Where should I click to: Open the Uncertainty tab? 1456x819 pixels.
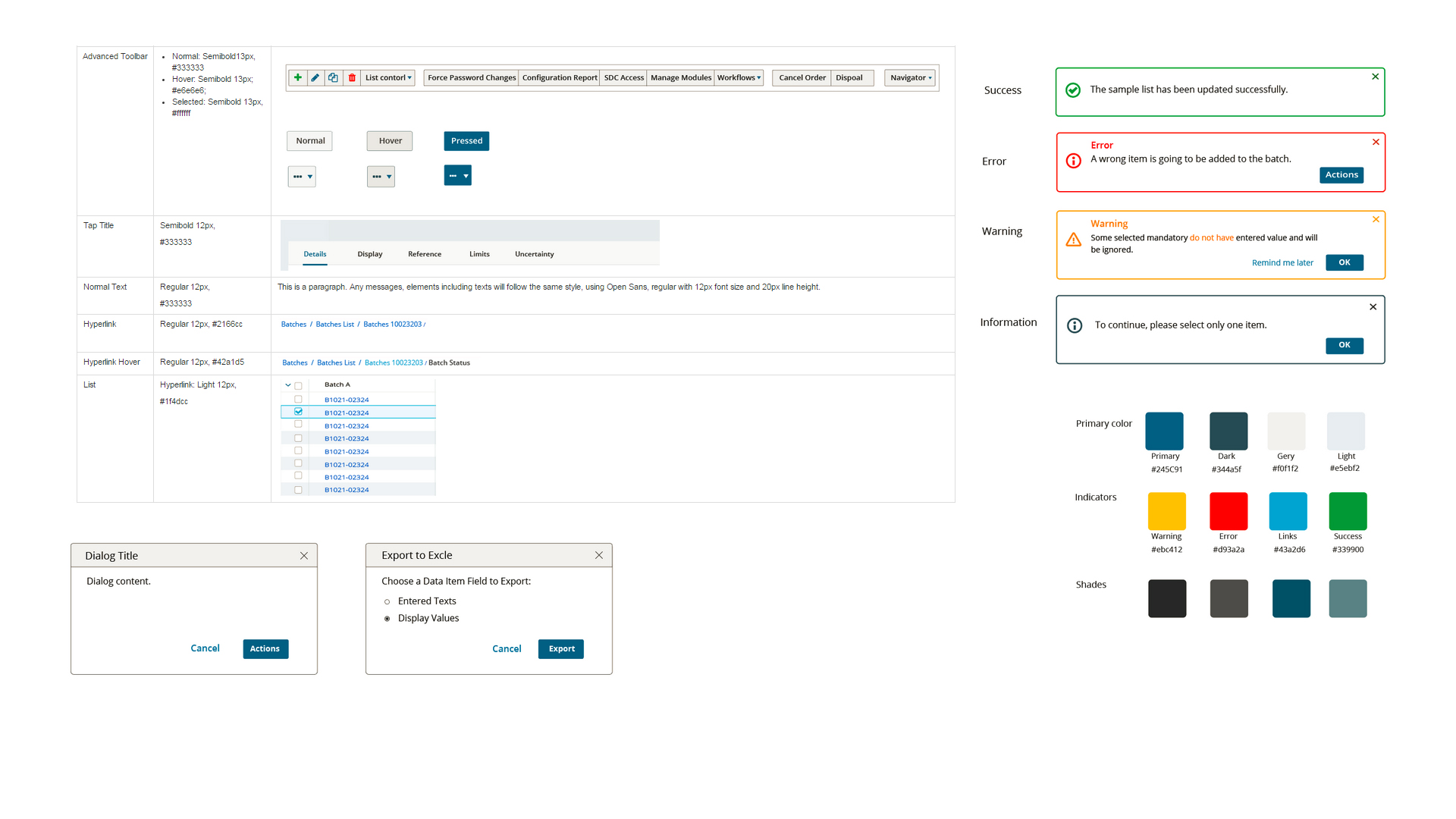(534, 254)
